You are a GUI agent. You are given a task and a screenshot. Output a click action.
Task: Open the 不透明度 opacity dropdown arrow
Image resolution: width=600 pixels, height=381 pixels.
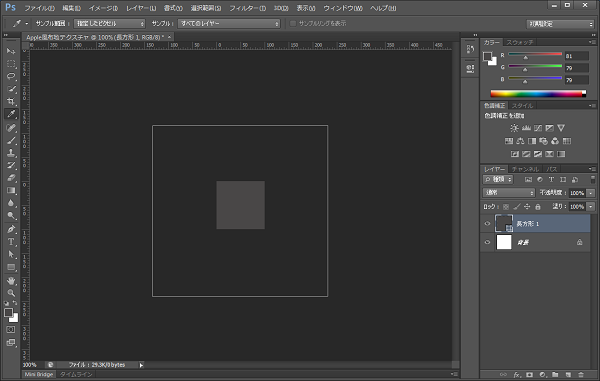click(x=591, y=193)
